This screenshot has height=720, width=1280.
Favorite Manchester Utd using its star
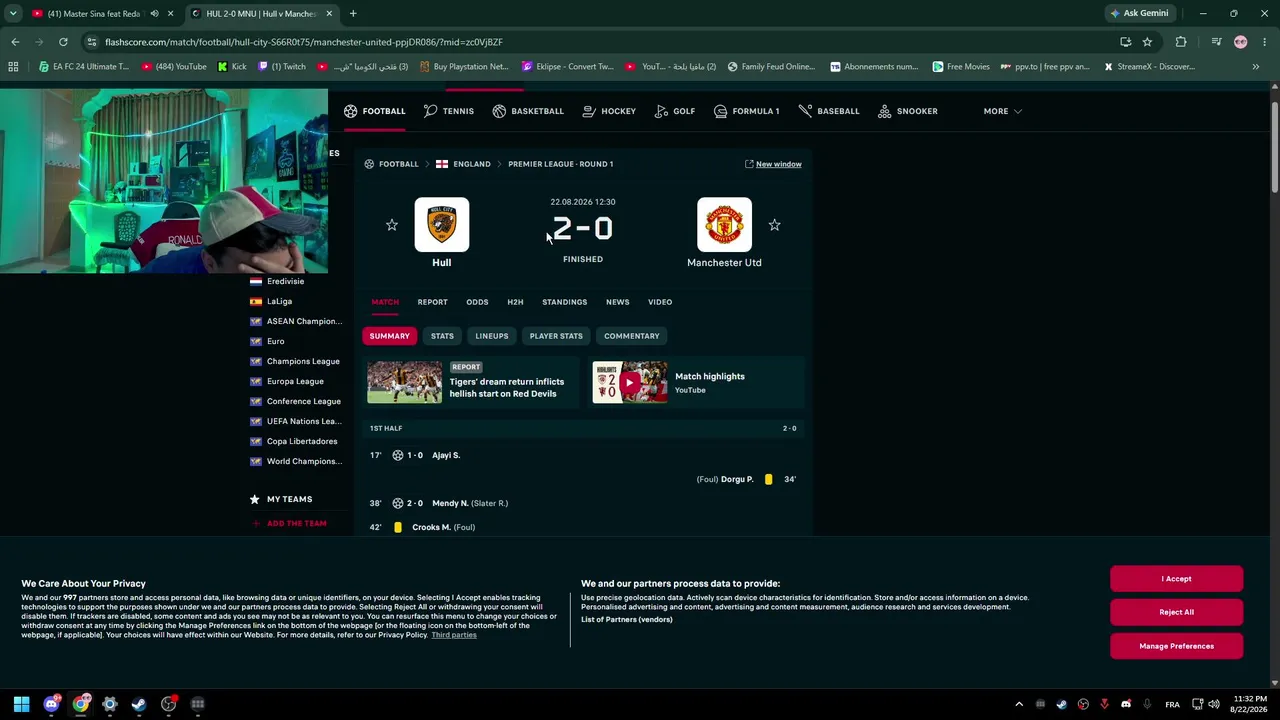774,225
